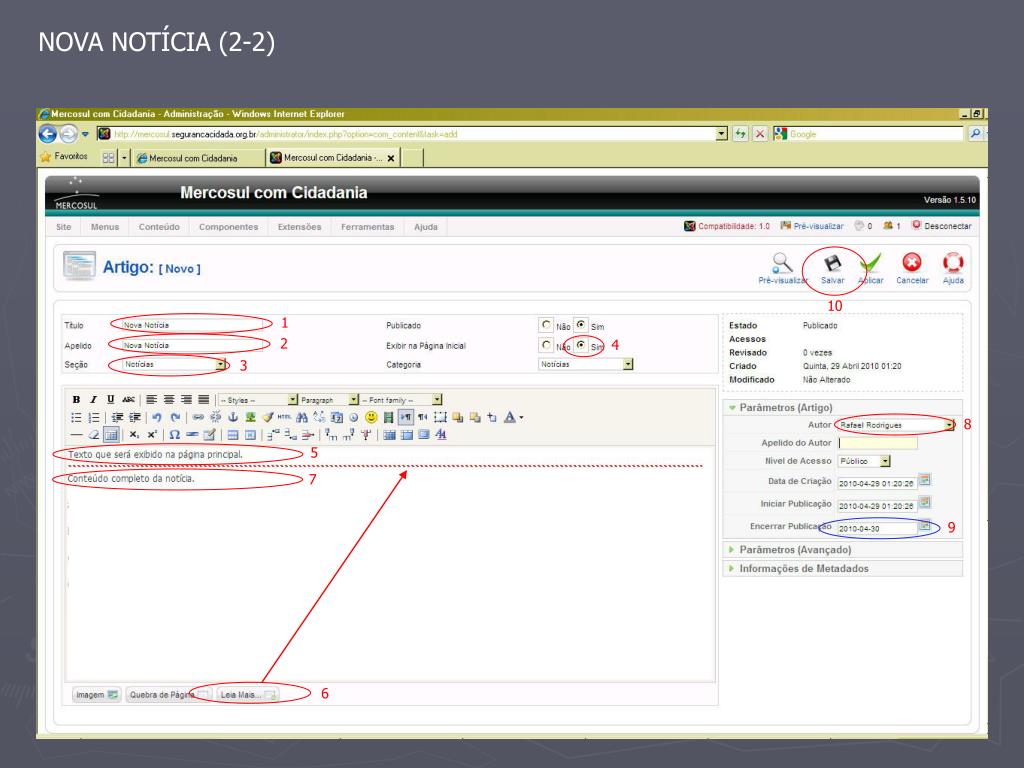Click the Salvar button
This screenshot has height=768, width=1024.
coord(833,270)
